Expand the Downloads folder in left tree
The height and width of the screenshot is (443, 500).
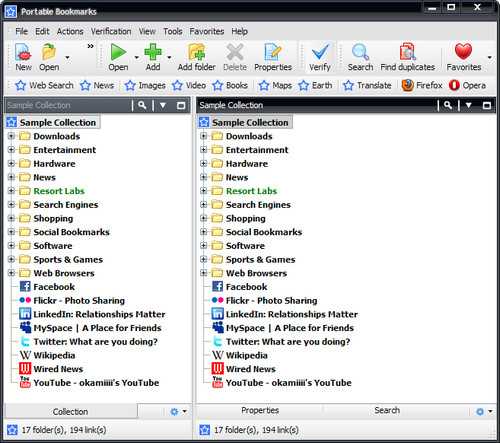point(11,136)
